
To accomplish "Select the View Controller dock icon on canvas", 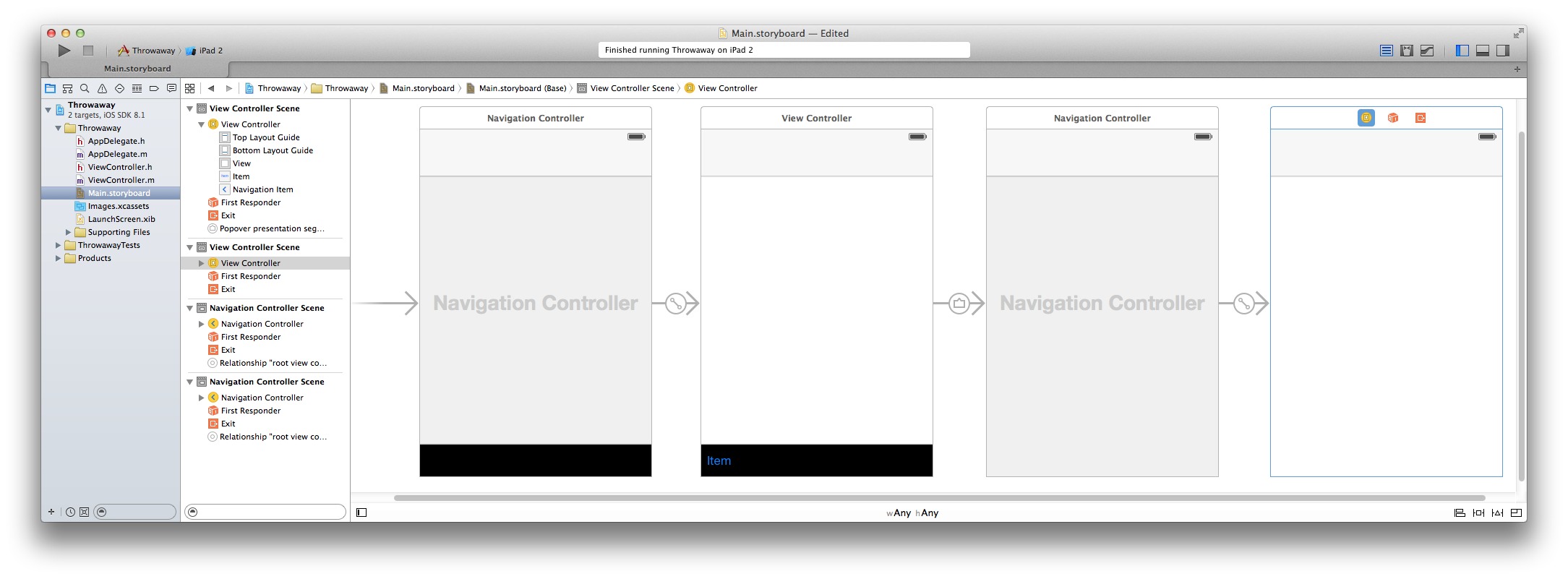I will tap(1366, 118).
